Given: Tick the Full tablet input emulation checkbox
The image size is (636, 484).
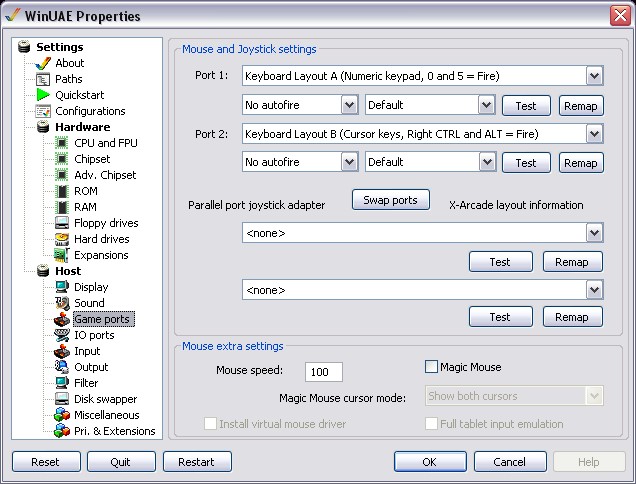Looking at the screenshot, I should pyautogui.click(x=431, y=424).
